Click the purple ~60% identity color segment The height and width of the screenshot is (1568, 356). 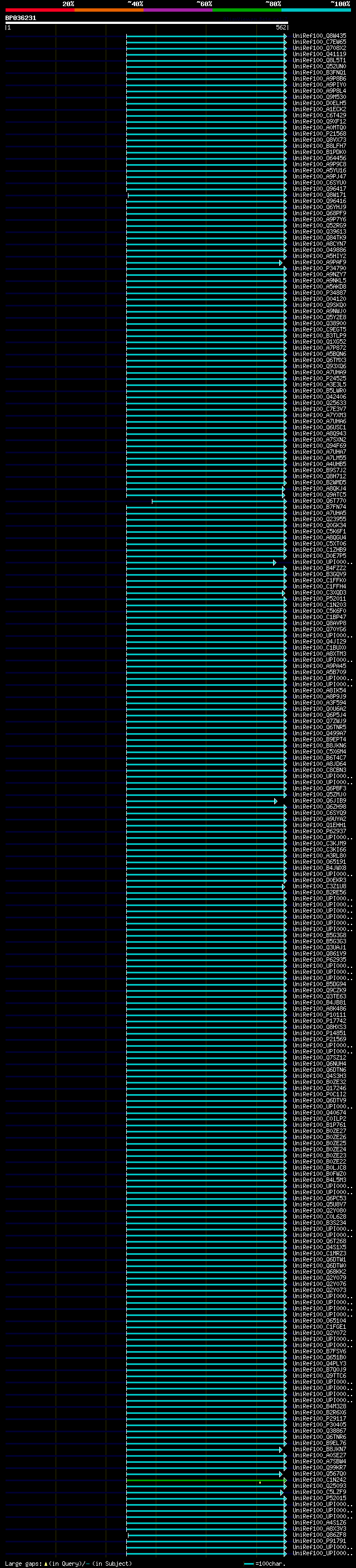click(x=179, y=10)
